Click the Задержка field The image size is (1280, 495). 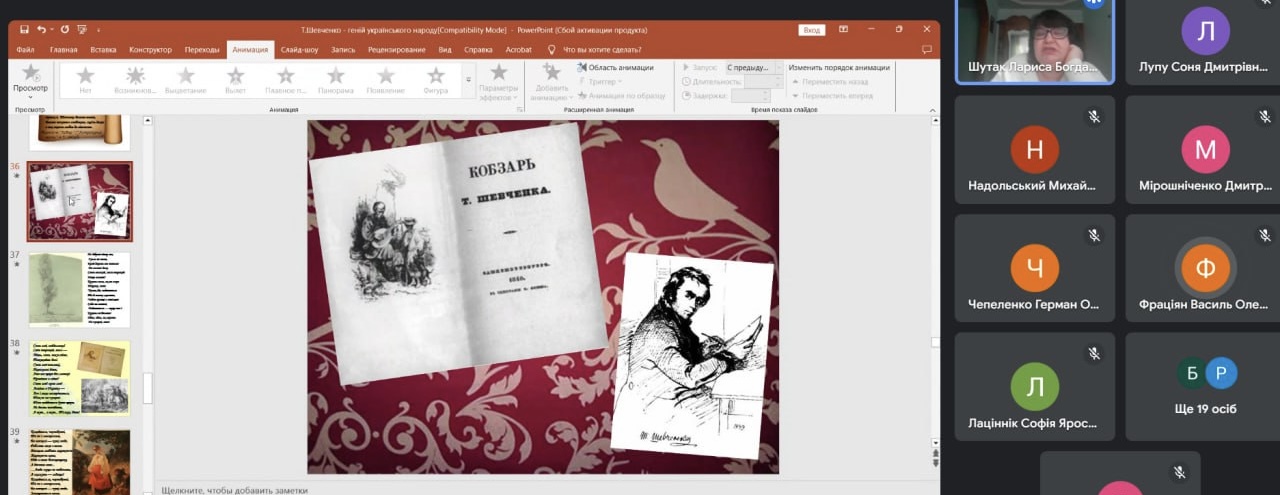pos(751,96)
